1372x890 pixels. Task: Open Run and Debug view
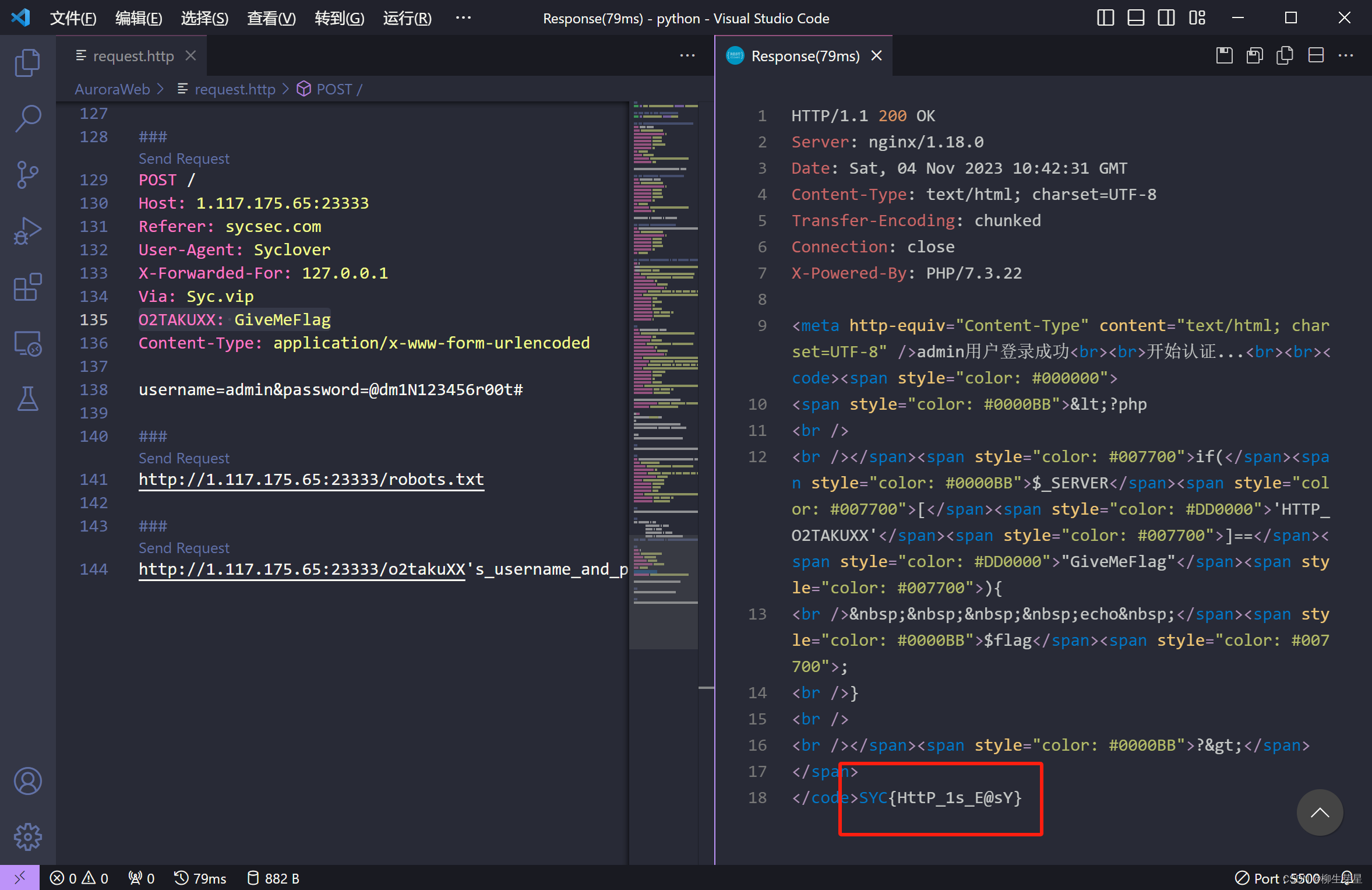[x=27, y=231]
